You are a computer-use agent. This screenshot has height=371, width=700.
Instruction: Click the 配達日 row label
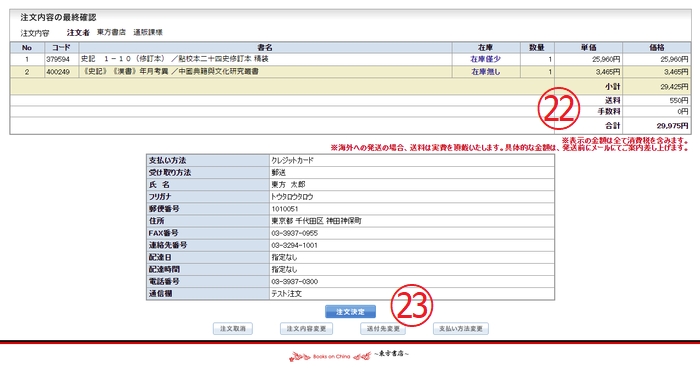point(160,258)
